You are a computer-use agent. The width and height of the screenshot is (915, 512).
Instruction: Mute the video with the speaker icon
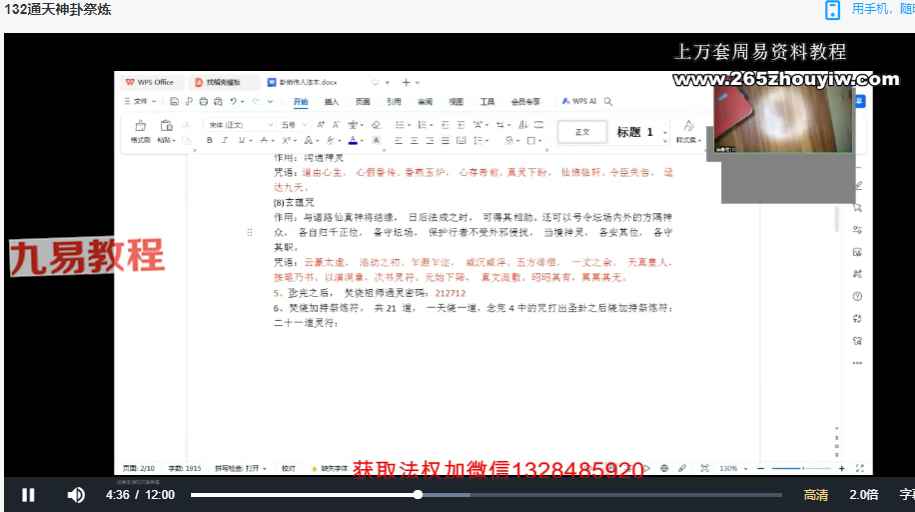pyautogui.click(x=76, y=495)
